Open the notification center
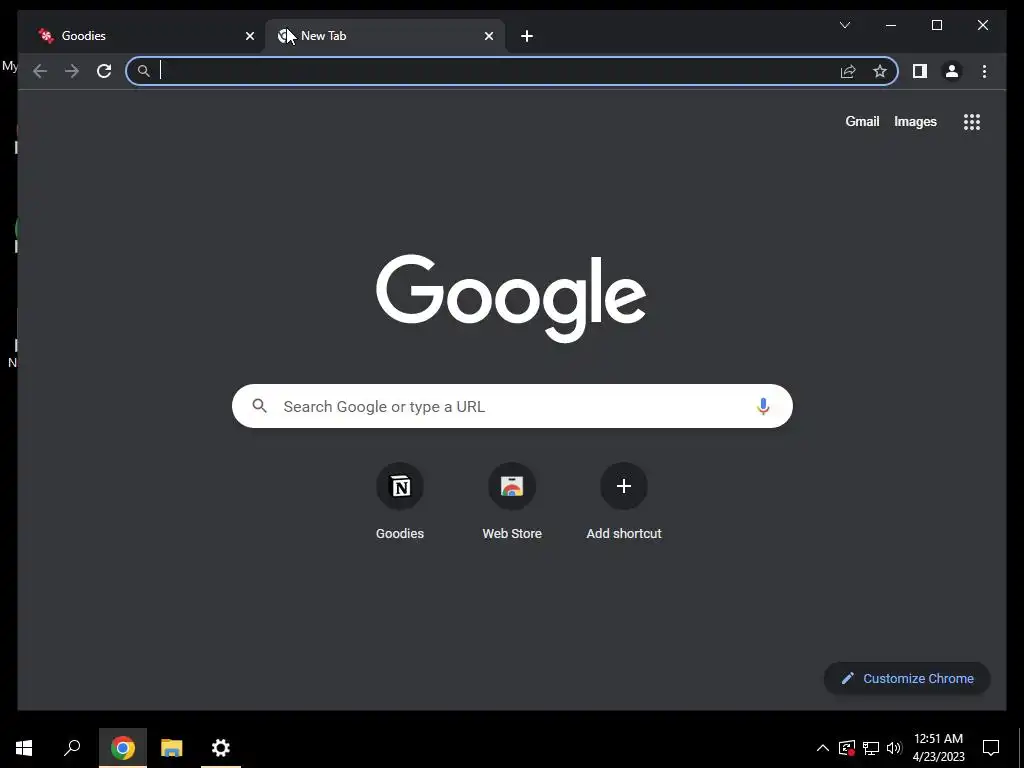Screen dimensions: 1024x768 pyautogui.click(x=991, y=748)
